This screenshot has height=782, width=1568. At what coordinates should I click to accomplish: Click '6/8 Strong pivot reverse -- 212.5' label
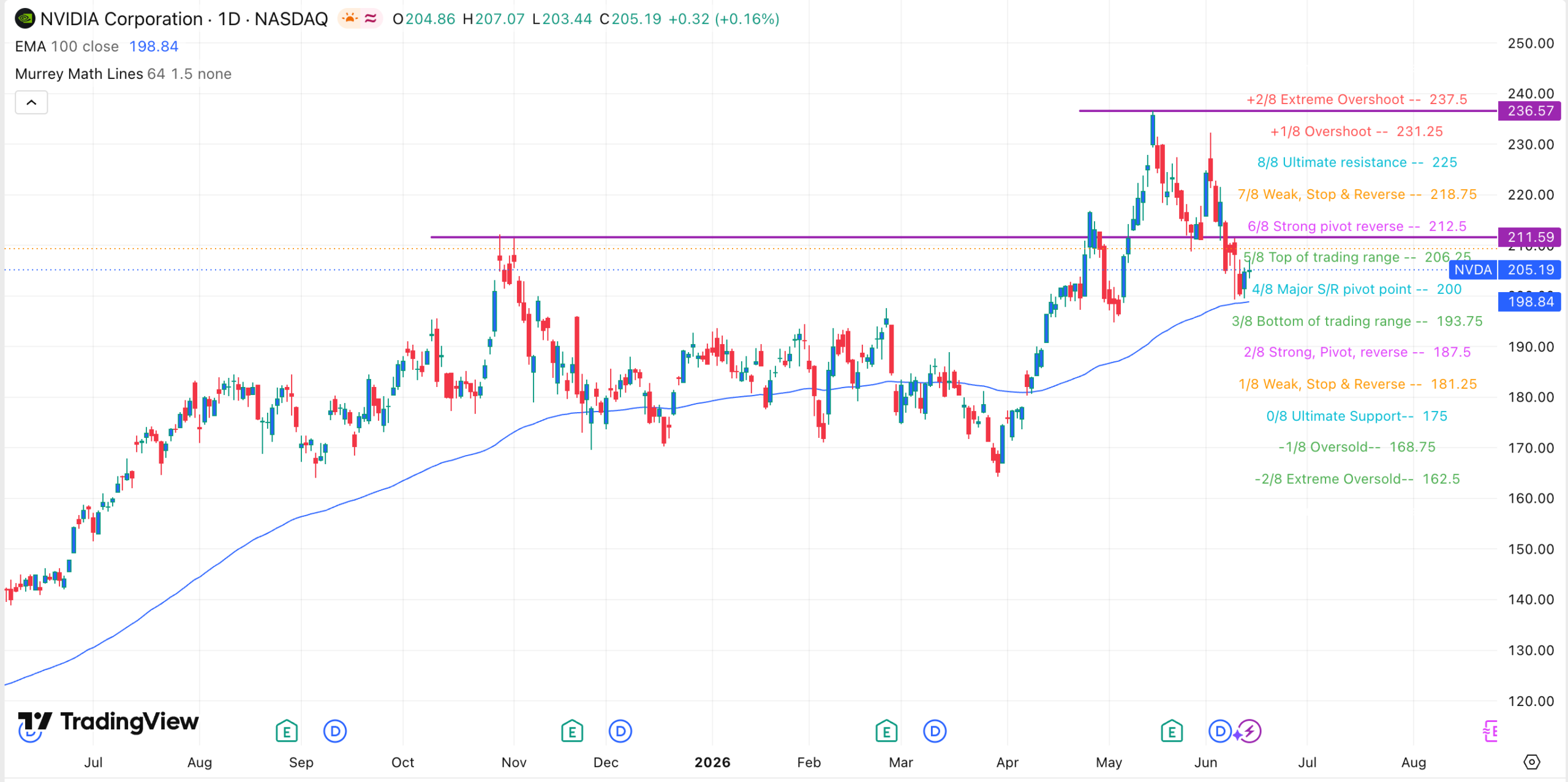[x=1357, y=227]
